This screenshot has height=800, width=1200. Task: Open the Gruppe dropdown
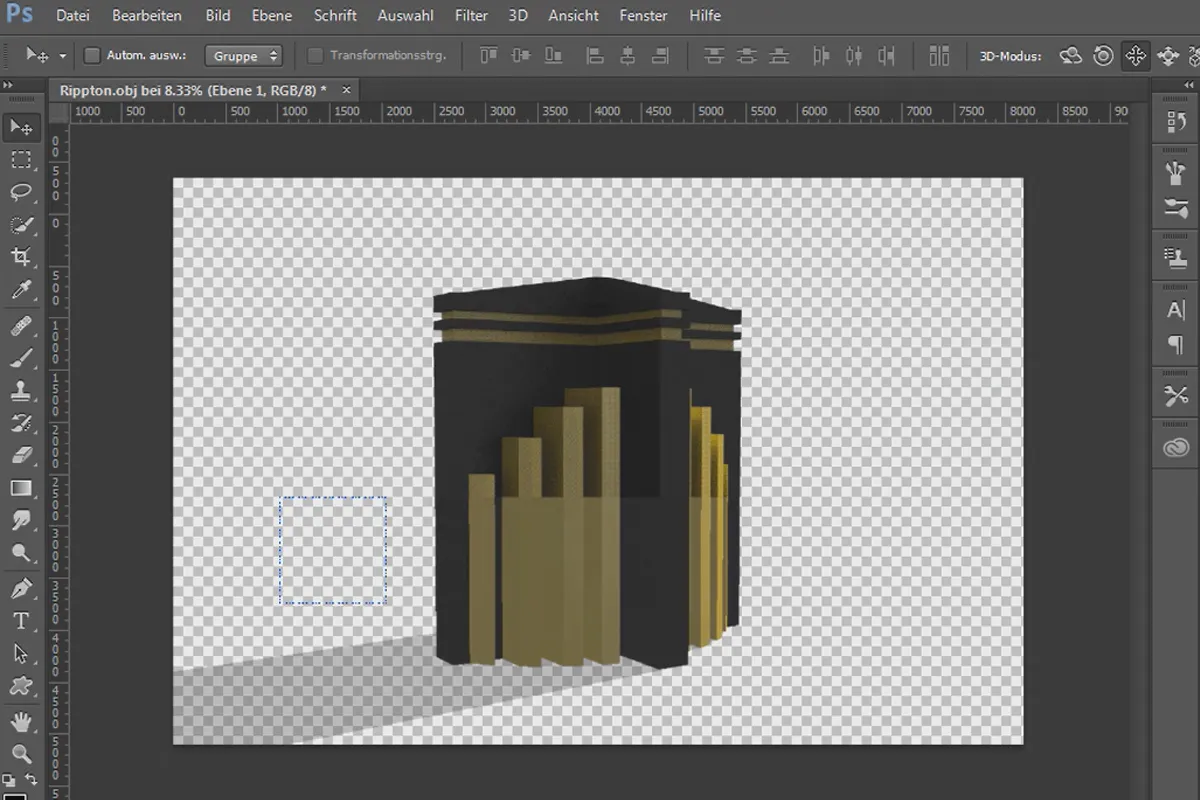pyautogui.click(x=243, y=56)
